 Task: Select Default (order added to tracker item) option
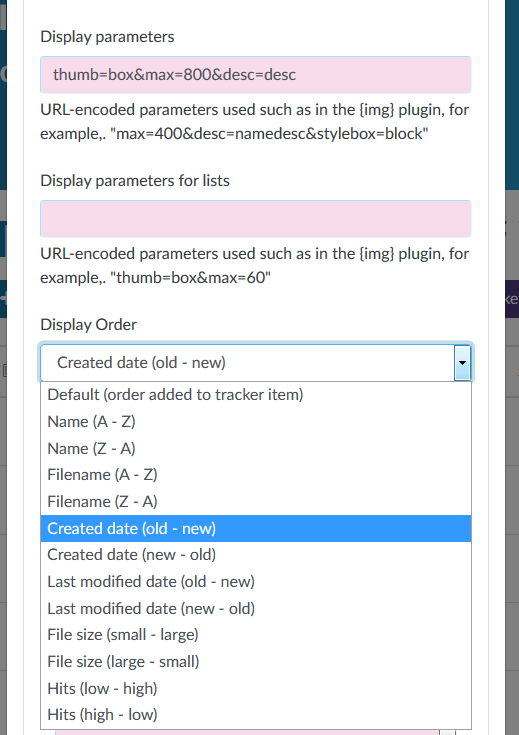click(x=256, y=395)
